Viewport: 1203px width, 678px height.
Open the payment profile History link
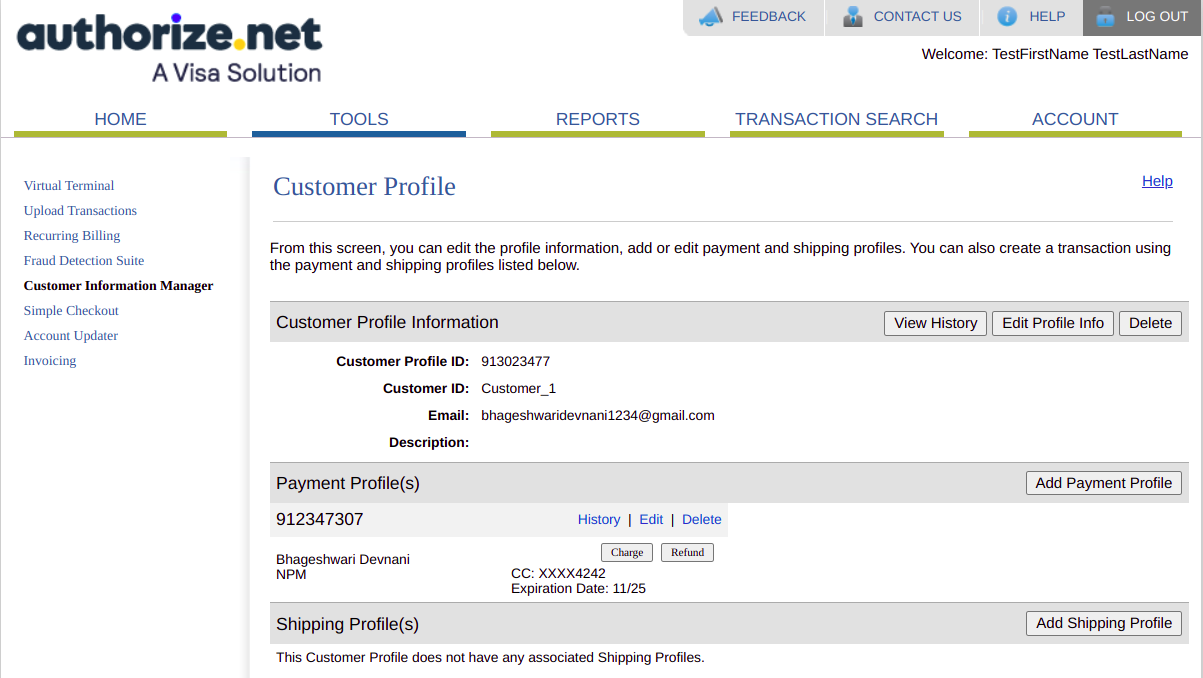599,520
